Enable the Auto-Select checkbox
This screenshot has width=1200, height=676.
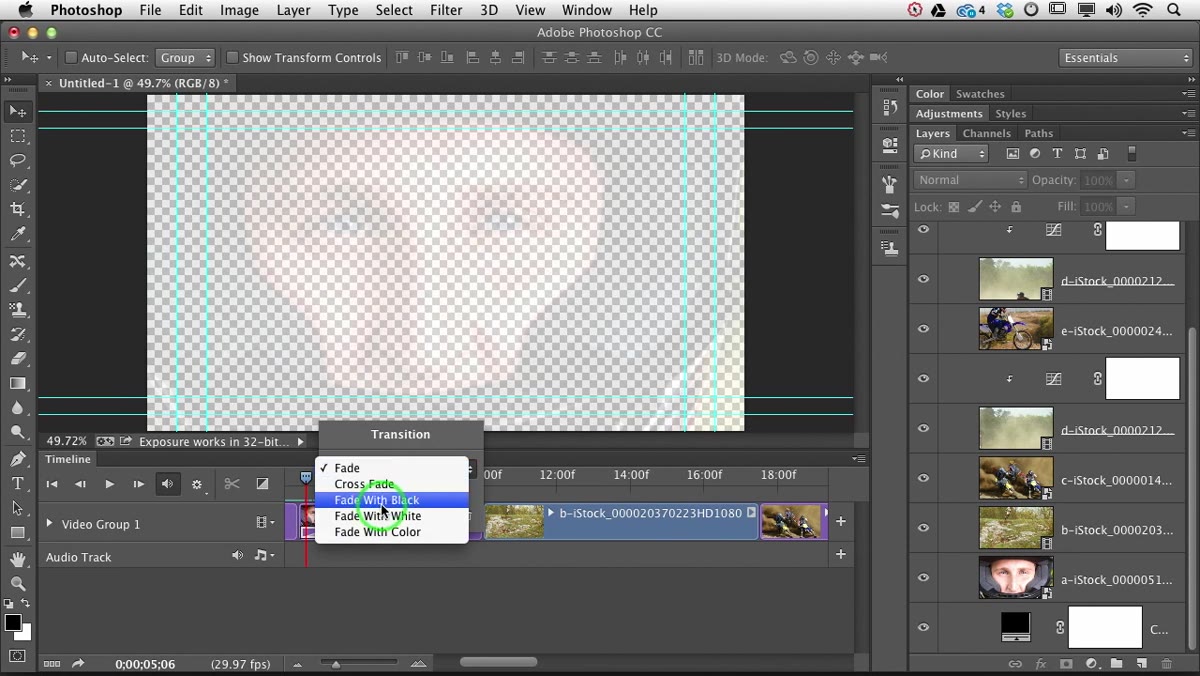(x=71, y=58)
